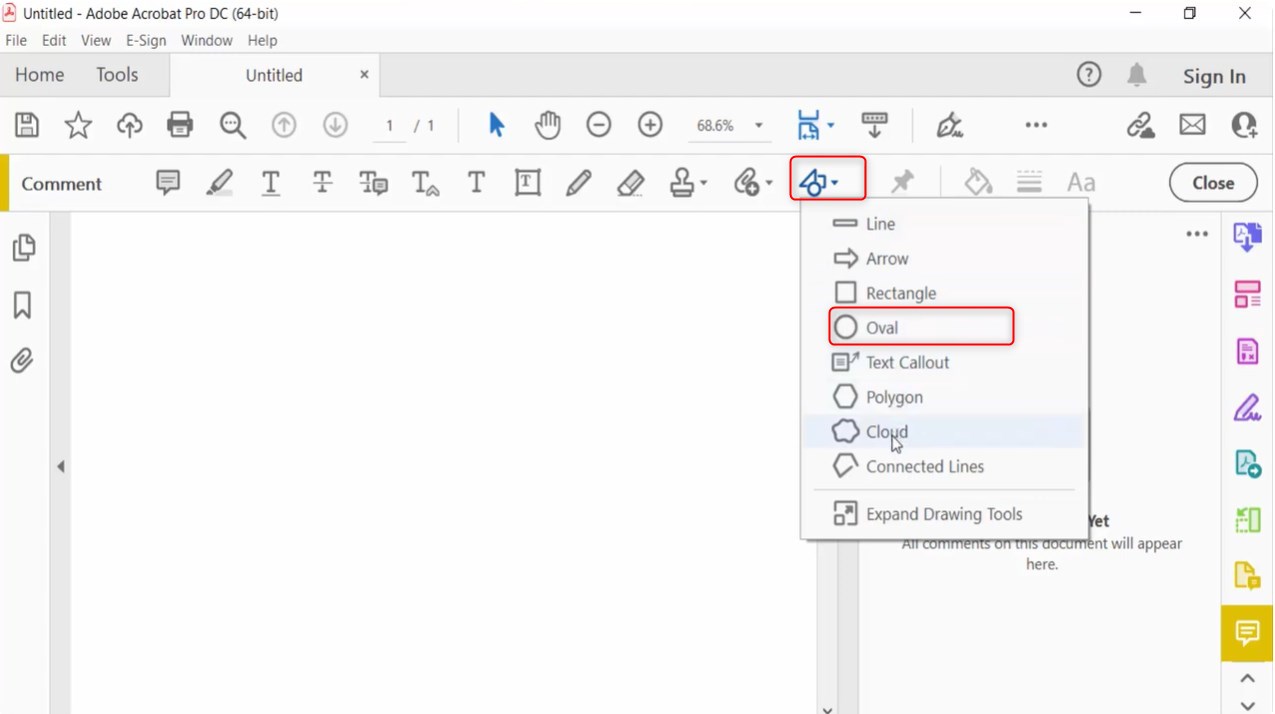Viewport: 1275px width, 714px height.
Task: Click the Close button on comment toolbar
Action: 1212,183
